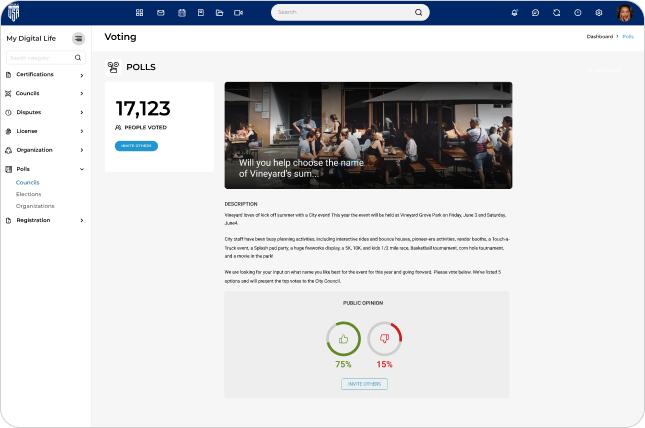Select Elections under Polls
The width and height of the screenshot is (645, 428).
[x=28, y=194]
